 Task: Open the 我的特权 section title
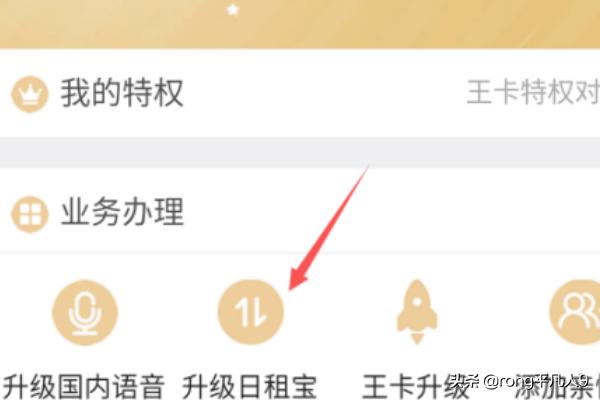click(122, 93)
